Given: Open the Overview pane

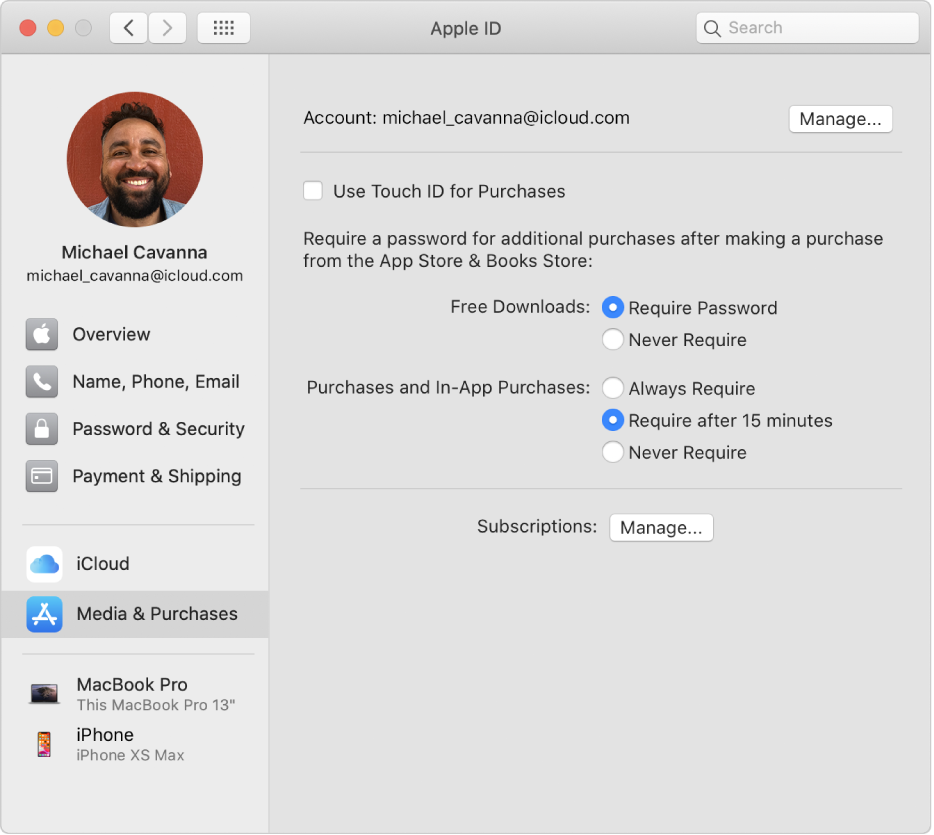Looking at the screenshot, I should pos(135,334).
